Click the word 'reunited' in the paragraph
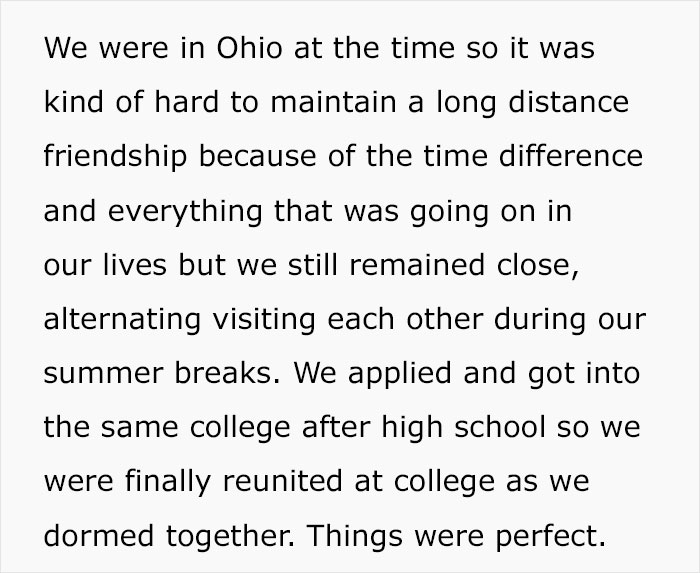Viewport: 700px width, 573px height. (283, 481)
